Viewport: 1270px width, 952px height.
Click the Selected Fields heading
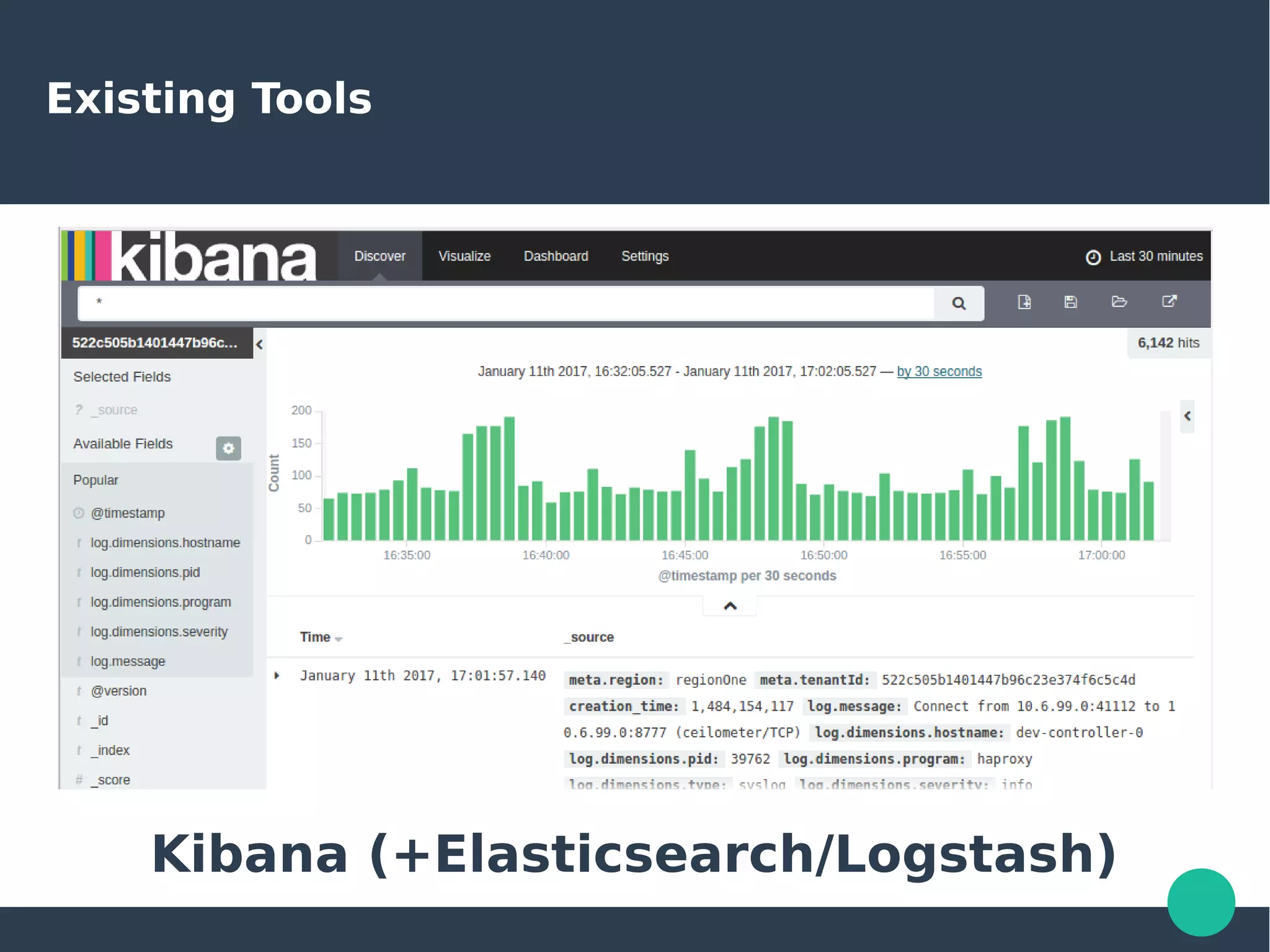(x=122, y=376)
